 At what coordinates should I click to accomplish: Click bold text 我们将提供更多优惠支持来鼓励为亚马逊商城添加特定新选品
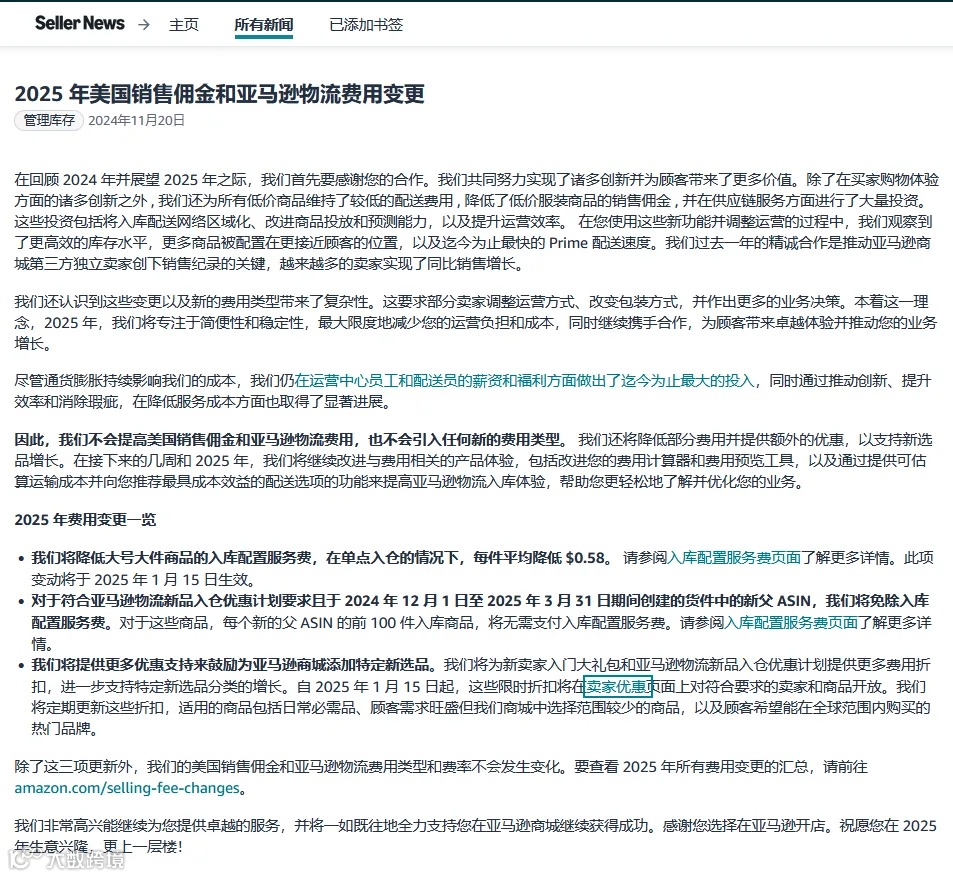(x=235, y=665)
